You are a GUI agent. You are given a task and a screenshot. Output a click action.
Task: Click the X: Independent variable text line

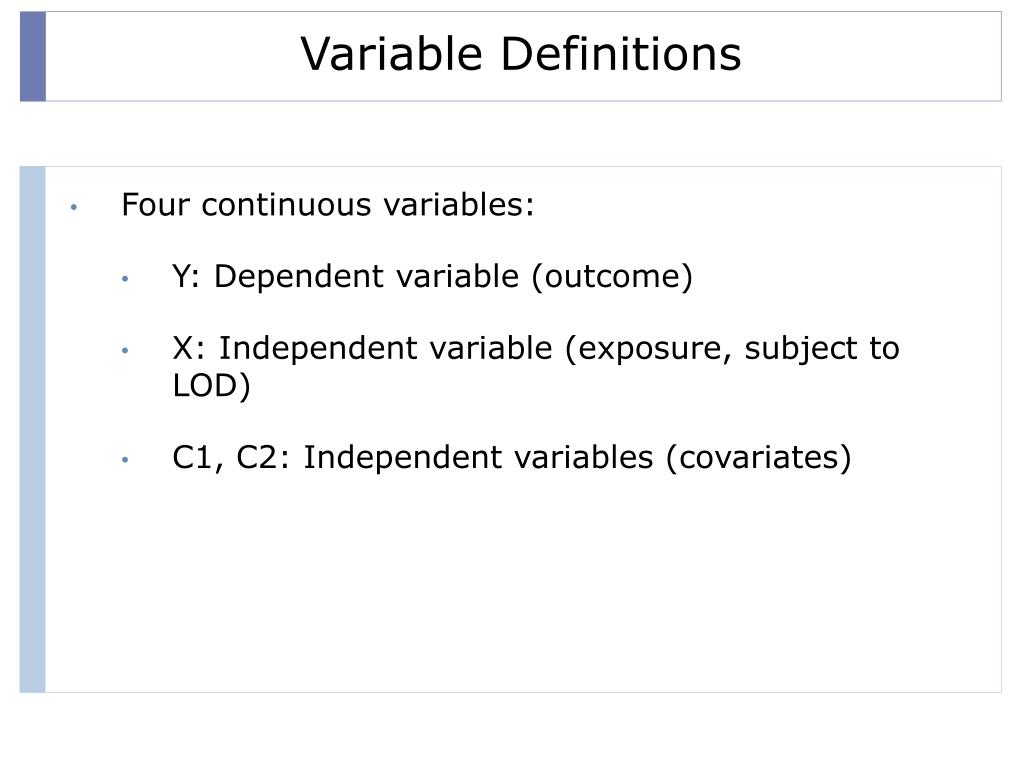(x=536, y=348)
